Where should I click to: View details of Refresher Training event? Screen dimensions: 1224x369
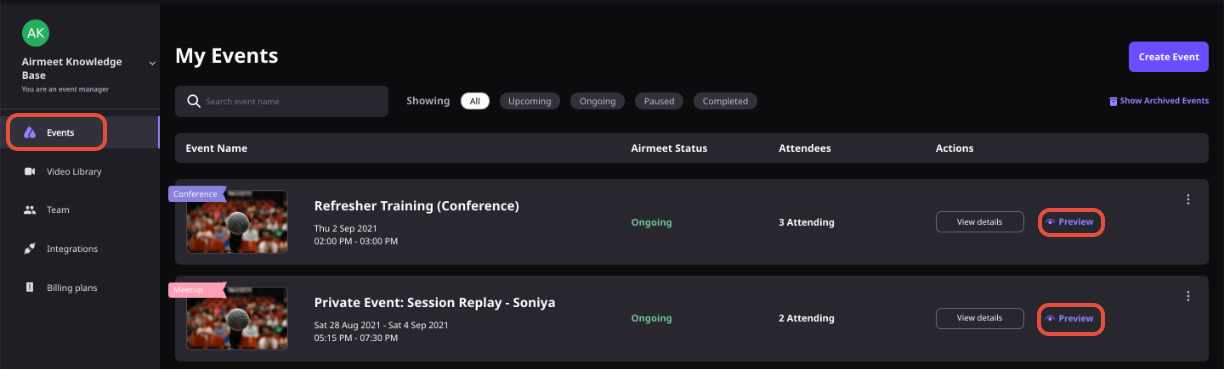tap(979, 222)
